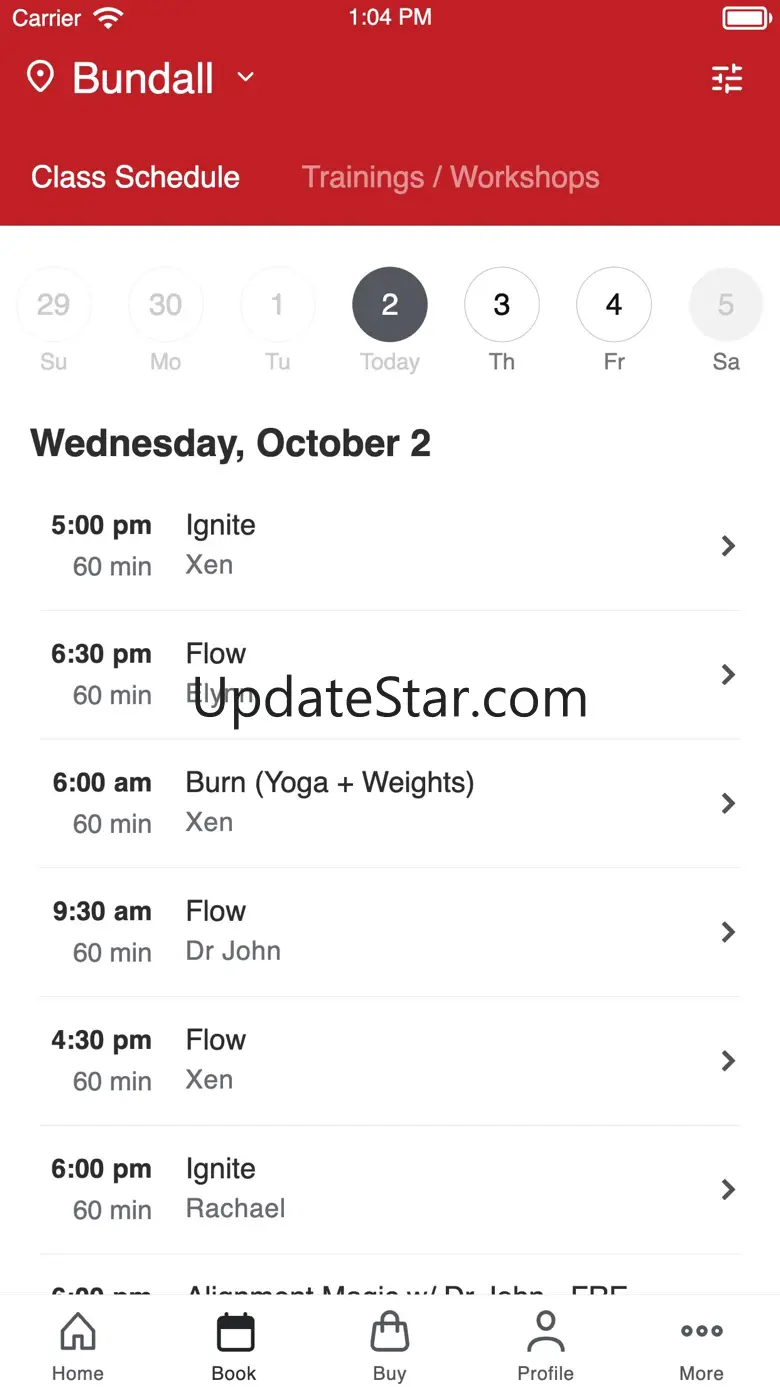Open the 9:30 am Flow with Dr John
This screenshot has height=1387, width=780.
click(x=390, y=931)
